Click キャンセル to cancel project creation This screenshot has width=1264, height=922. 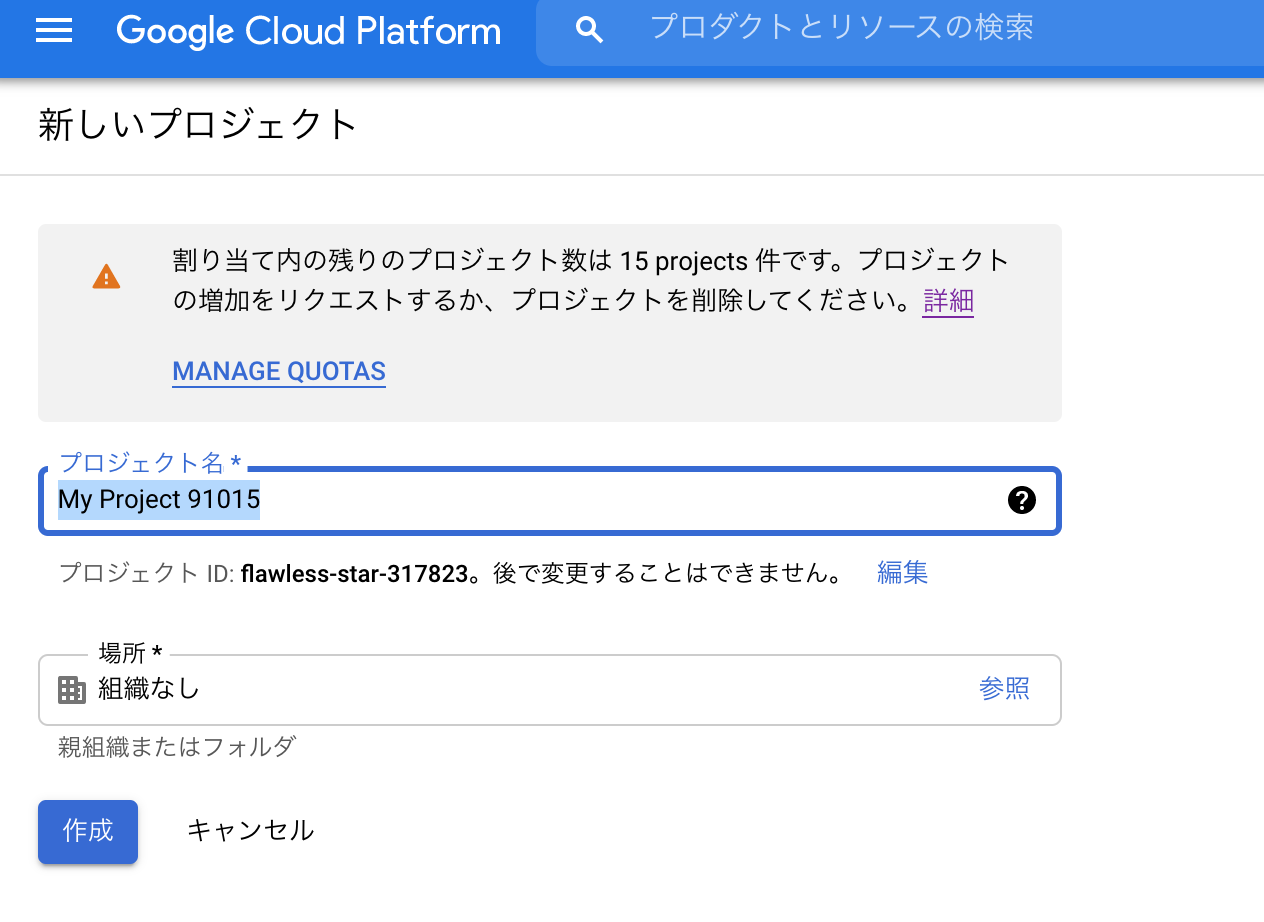(250, 830)
